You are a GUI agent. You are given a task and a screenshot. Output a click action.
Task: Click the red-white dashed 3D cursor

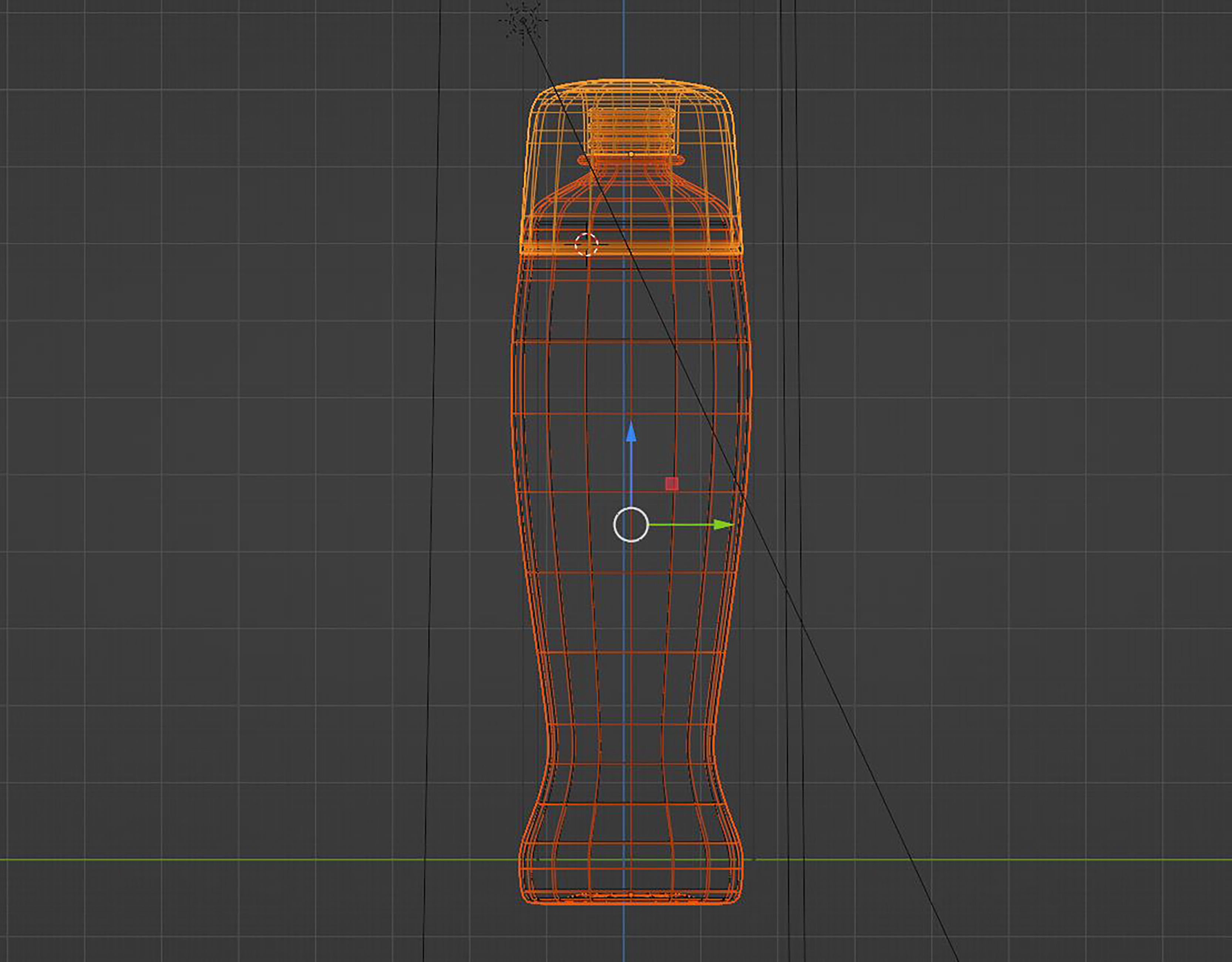(x=586, y=244)
